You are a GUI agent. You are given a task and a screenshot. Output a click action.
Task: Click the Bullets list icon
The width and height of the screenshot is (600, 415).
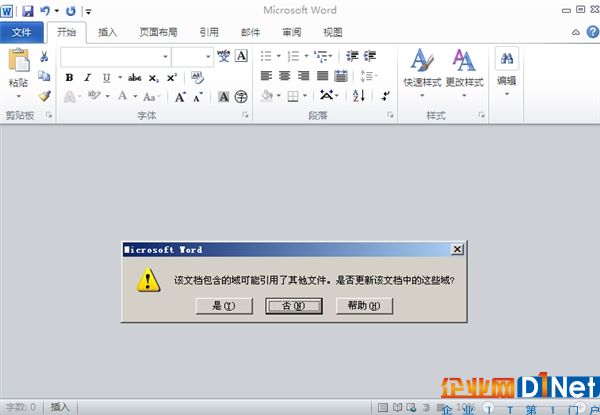pyautogui.click(x=266, y=56)
